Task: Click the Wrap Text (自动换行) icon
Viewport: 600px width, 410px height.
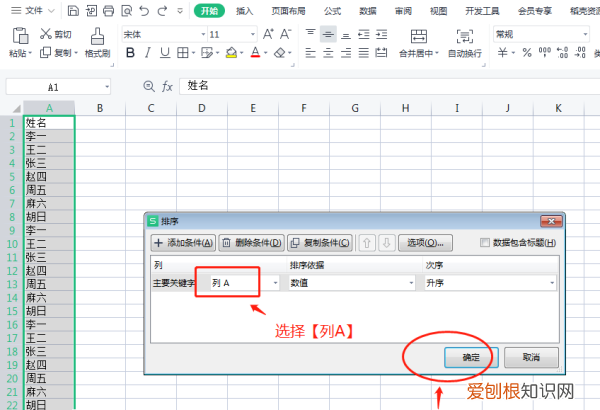Action: coord(465,36)
